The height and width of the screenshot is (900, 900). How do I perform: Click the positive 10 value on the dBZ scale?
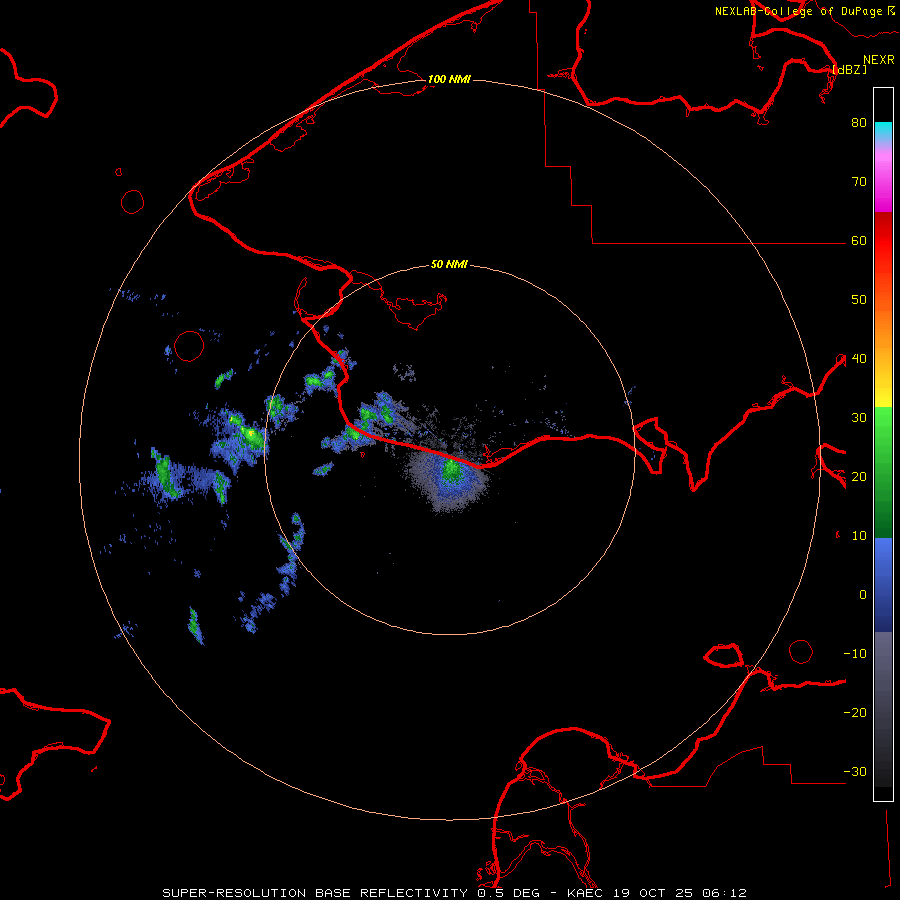pos(859,536)
